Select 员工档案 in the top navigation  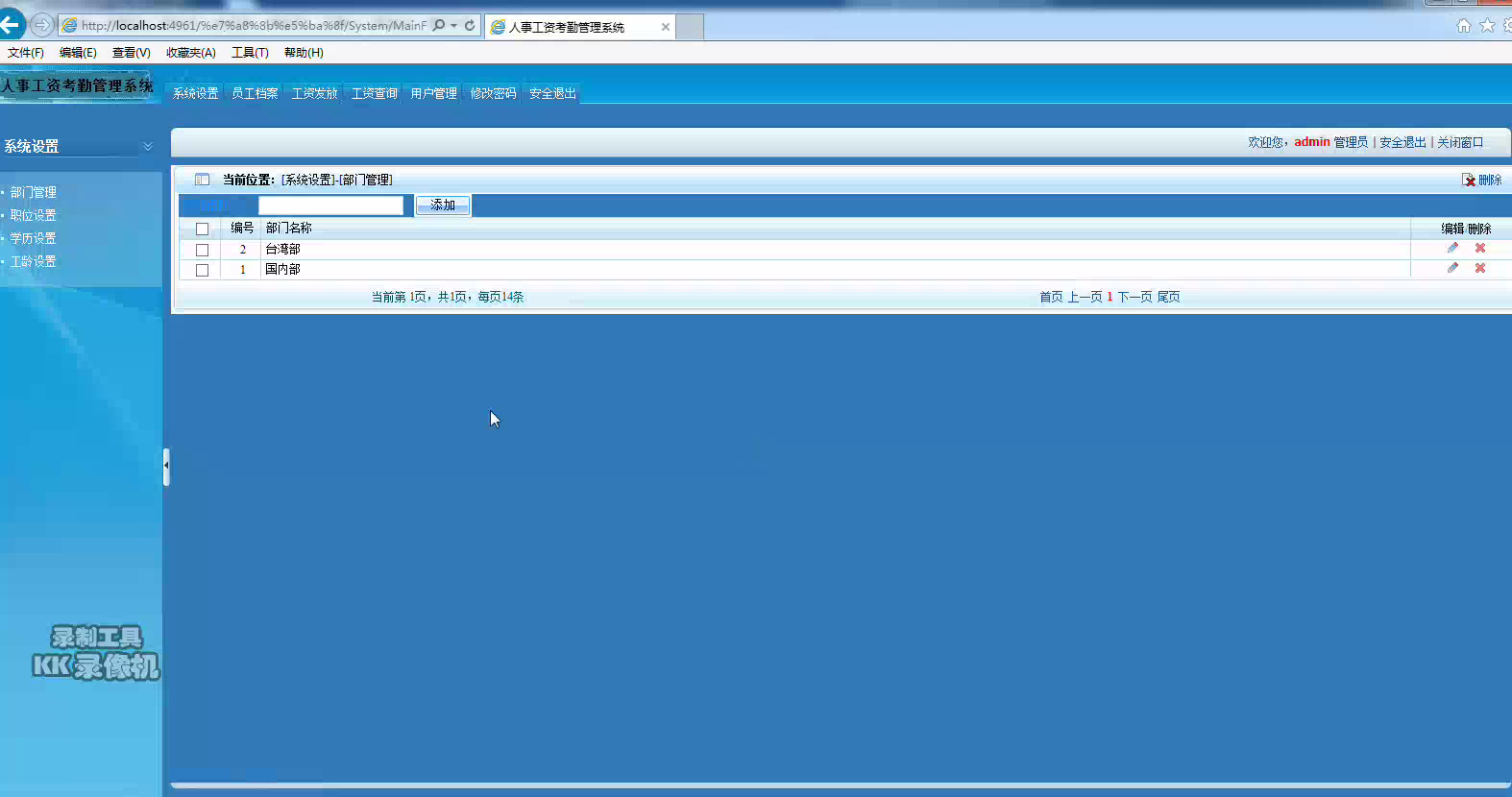pyautogui.click(x=255, y=93)
